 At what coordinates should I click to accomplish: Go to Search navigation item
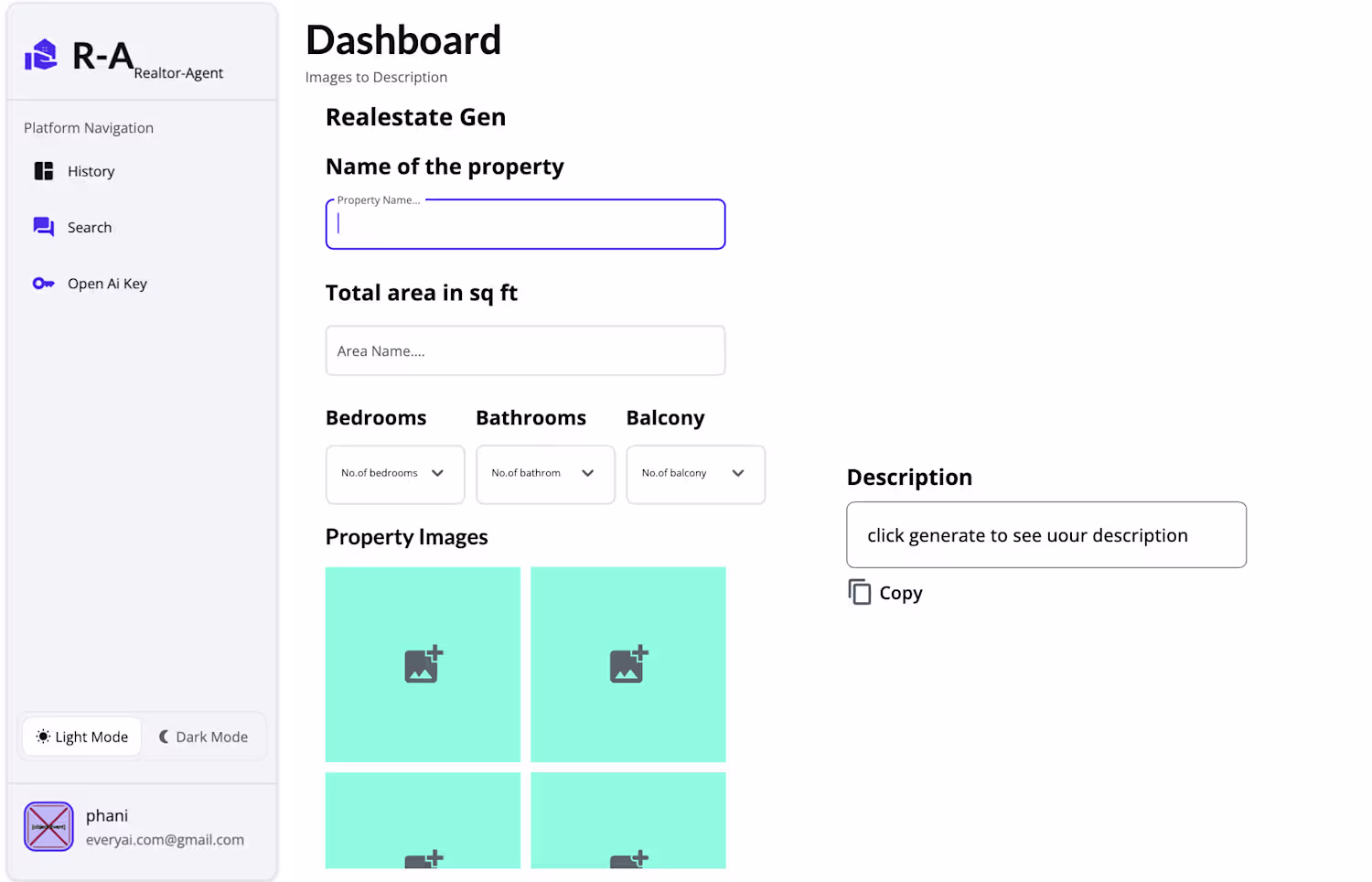tap(90, 227)
